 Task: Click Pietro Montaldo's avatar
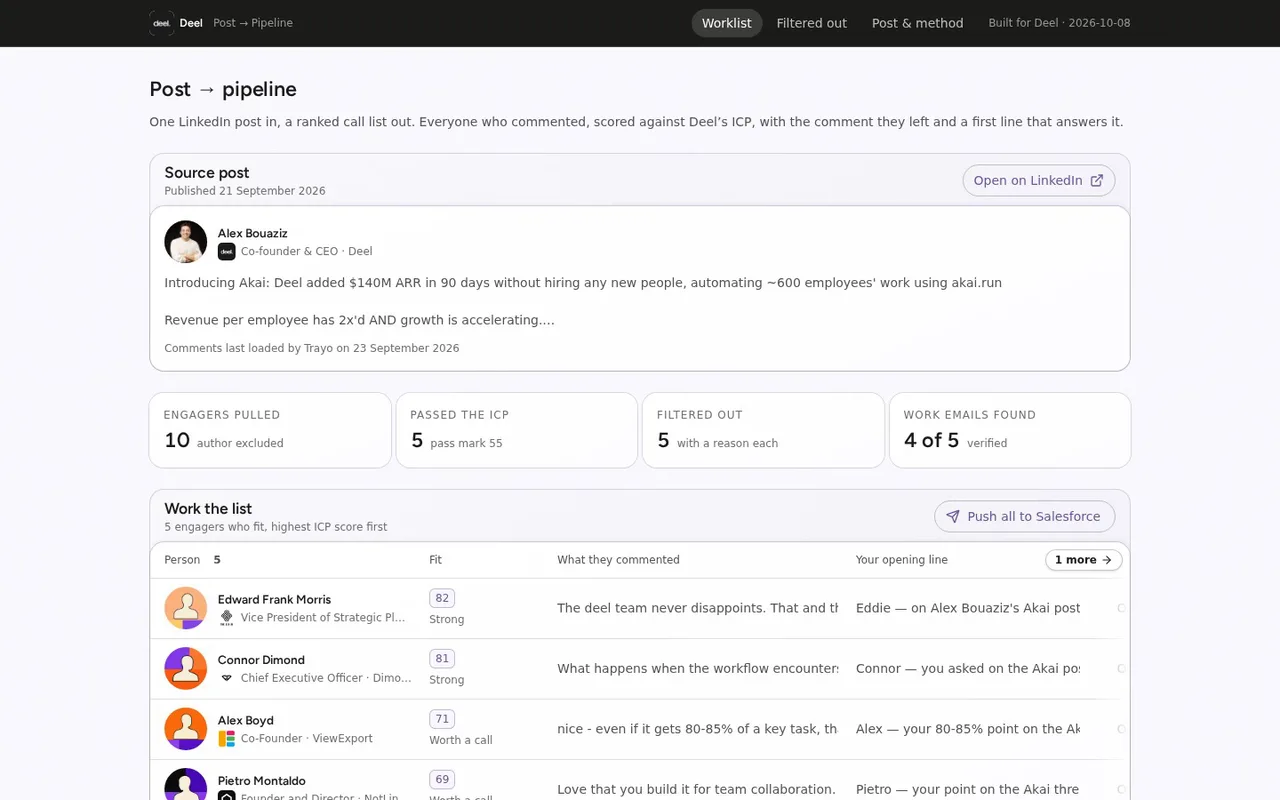(x=186, y=784)
